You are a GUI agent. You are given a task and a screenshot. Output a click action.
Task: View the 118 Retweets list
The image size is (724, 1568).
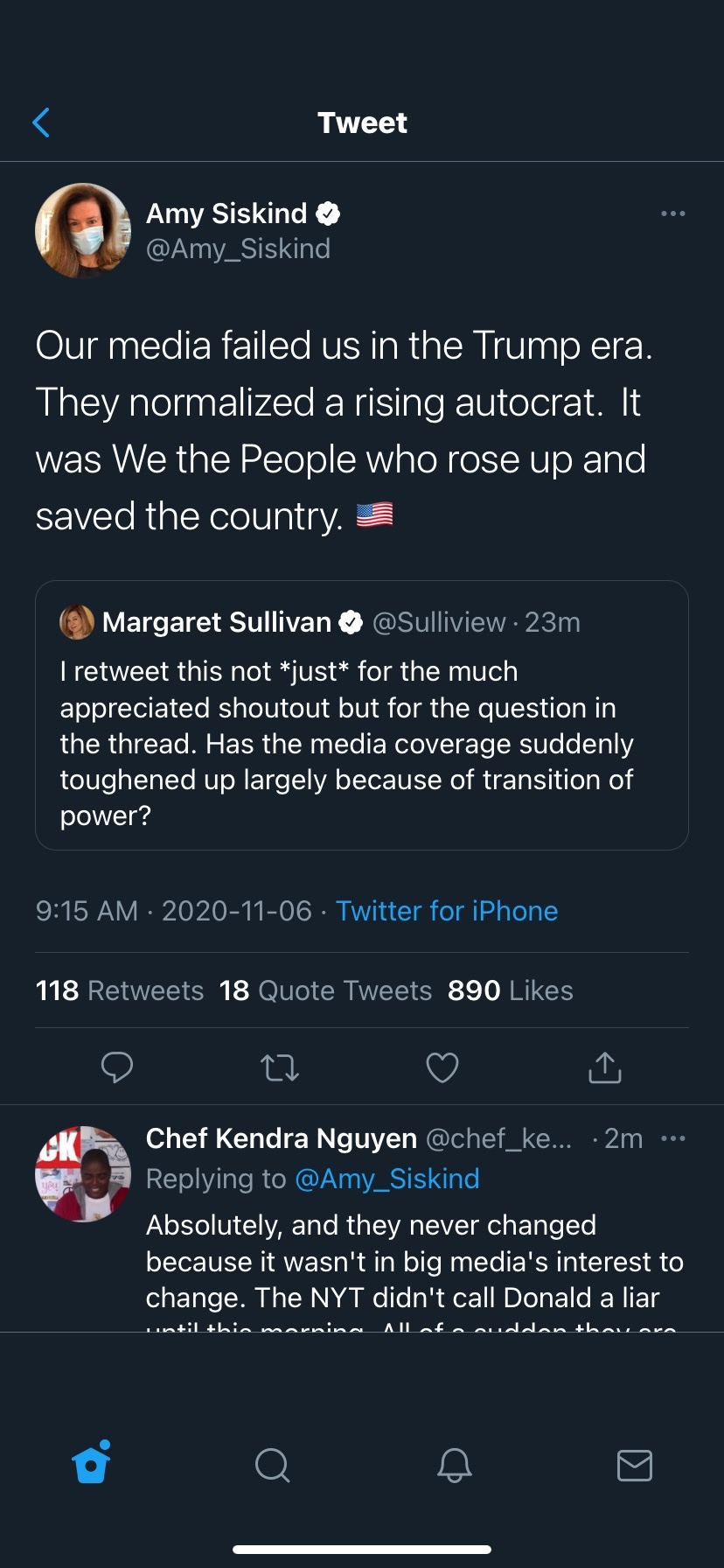click(120, 990)
